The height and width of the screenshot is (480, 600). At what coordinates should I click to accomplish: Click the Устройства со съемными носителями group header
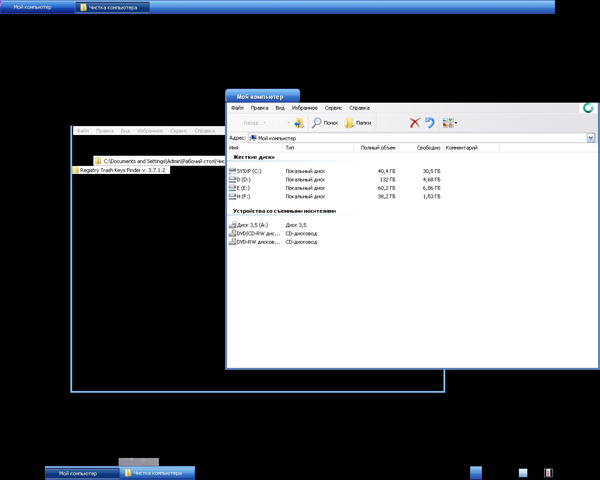pos(284,211)
